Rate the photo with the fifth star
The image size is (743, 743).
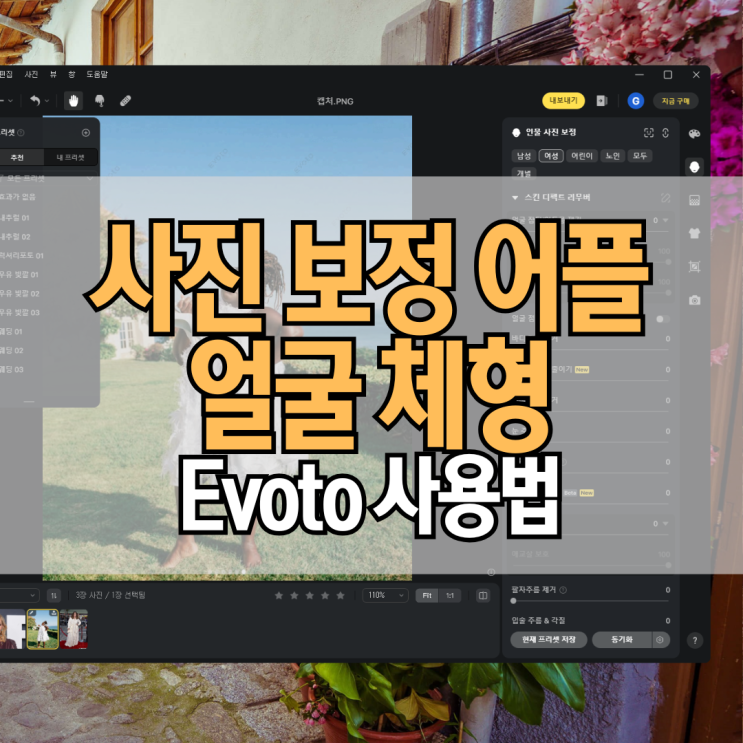tap(340, 595)
